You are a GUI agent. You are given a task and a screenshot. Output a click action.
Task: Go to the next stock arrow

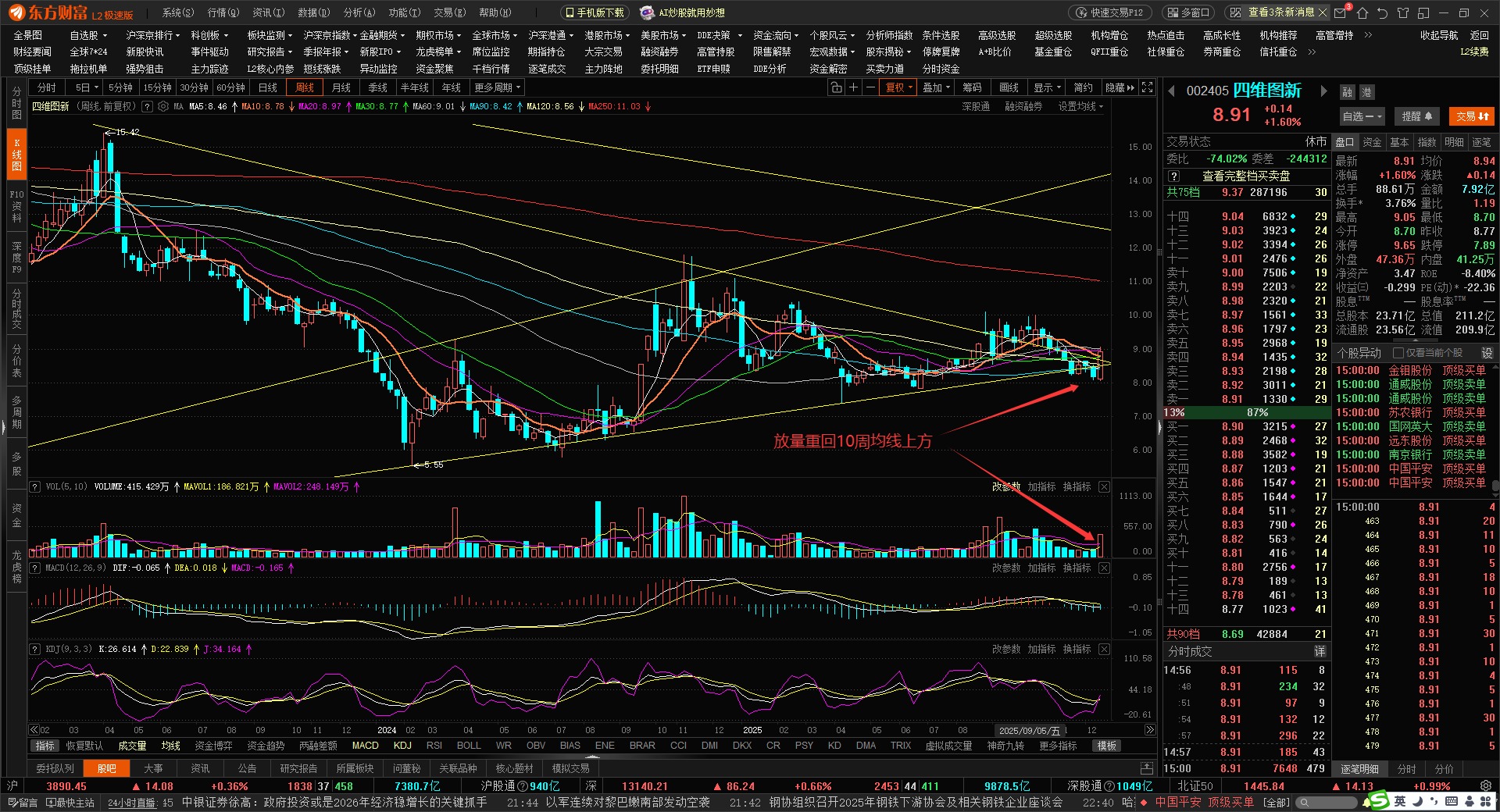pyautogui.click(x=1323, y=91)
